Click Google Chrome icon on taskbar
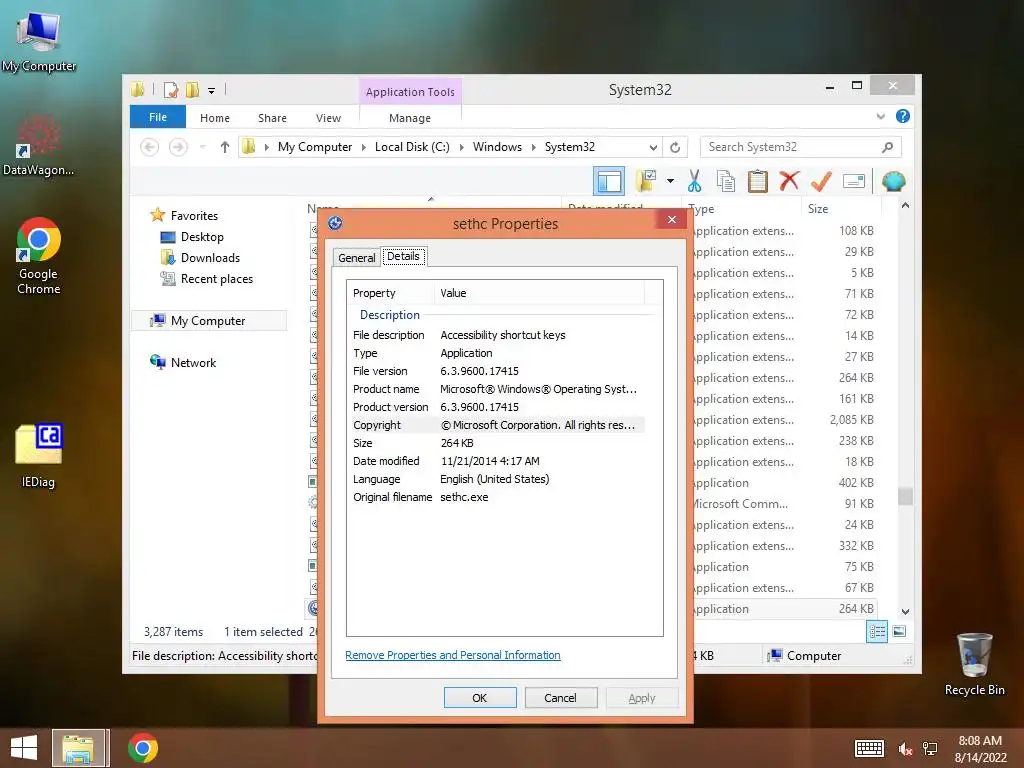 coord(142,748)
